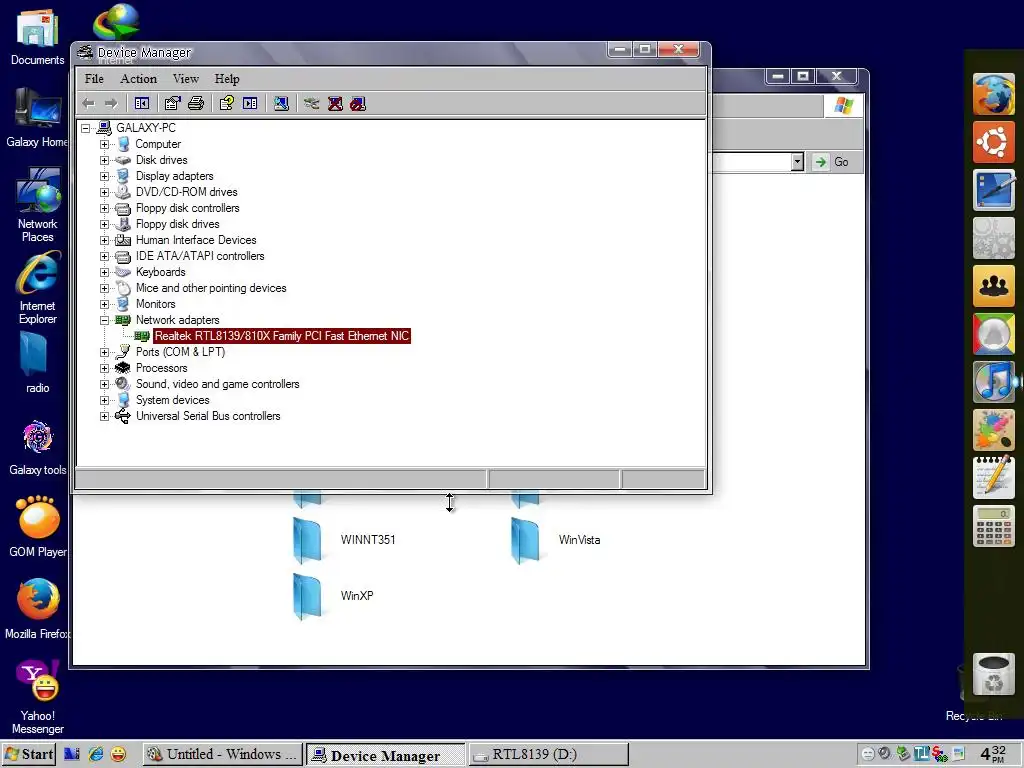Click the Print toolbar icon
Screen dimensions: 1024x768
pos(196,103)
